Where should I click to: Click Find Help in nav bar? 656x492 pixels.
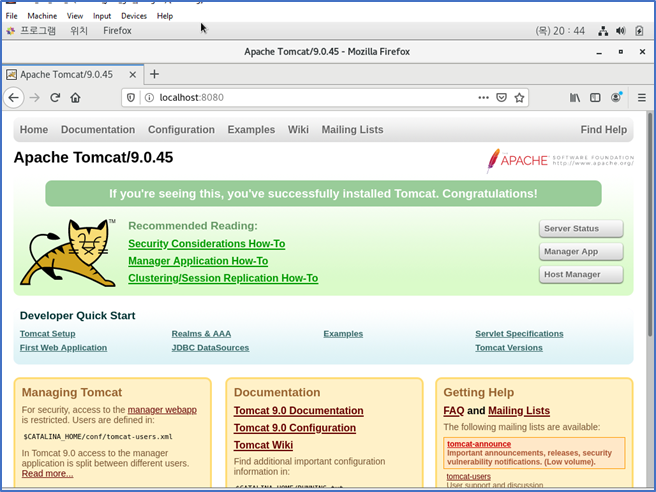pos(604,130)
